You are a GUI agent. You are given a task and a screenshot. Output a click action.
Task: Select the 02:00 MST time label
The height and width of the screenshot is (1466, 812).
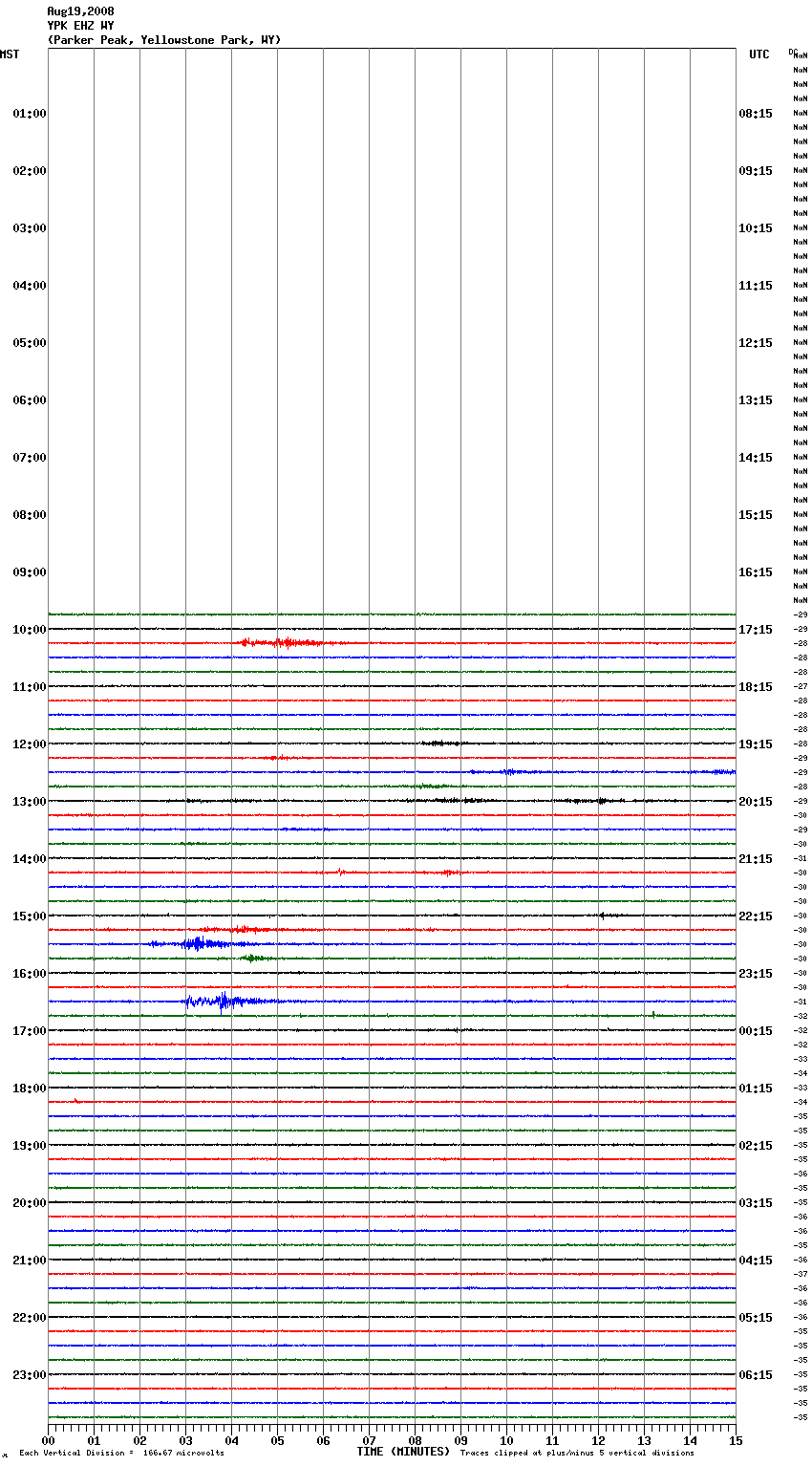point(30,171)
